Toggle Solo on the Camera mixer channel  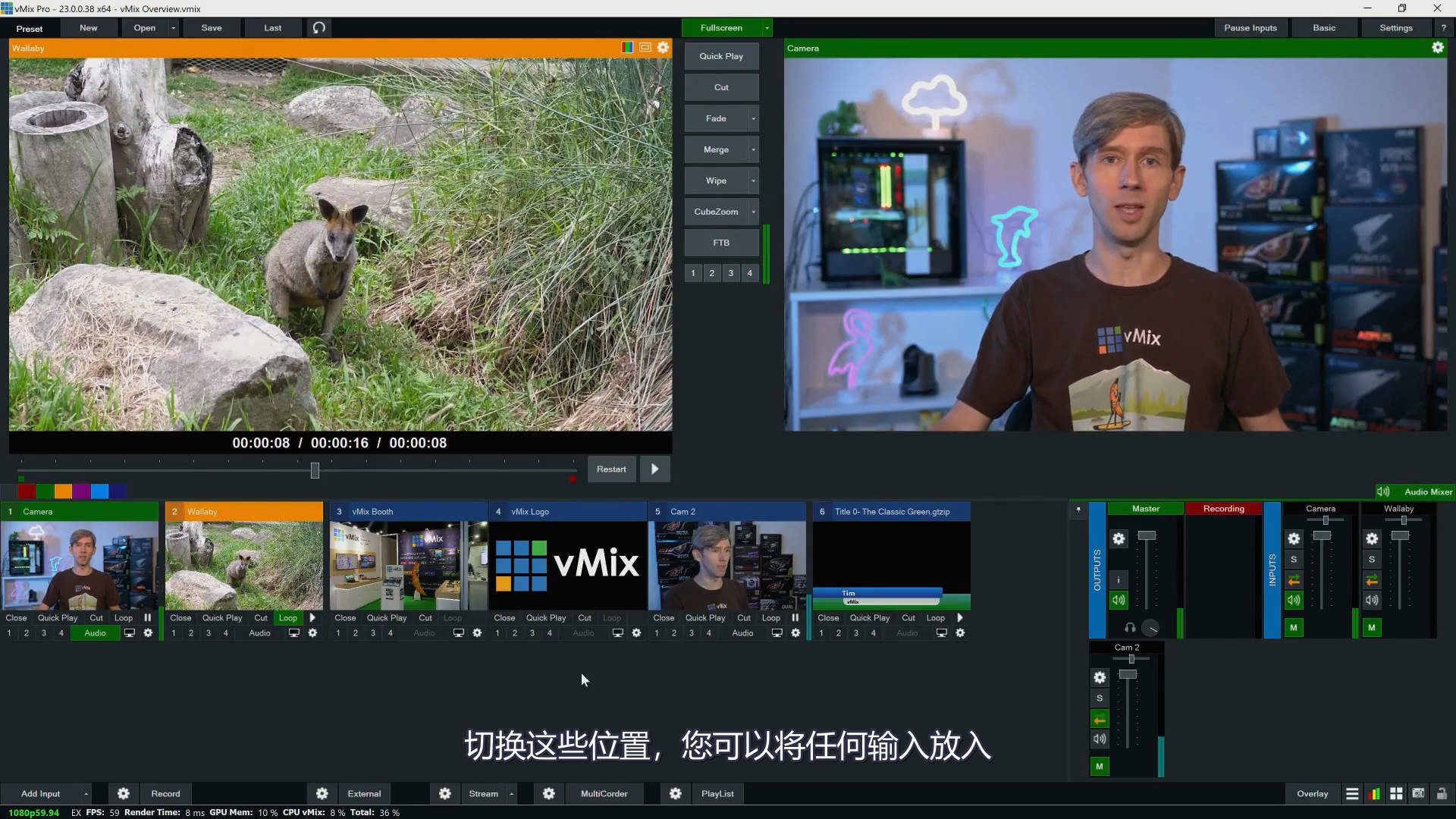click(x=1294, y=559)
